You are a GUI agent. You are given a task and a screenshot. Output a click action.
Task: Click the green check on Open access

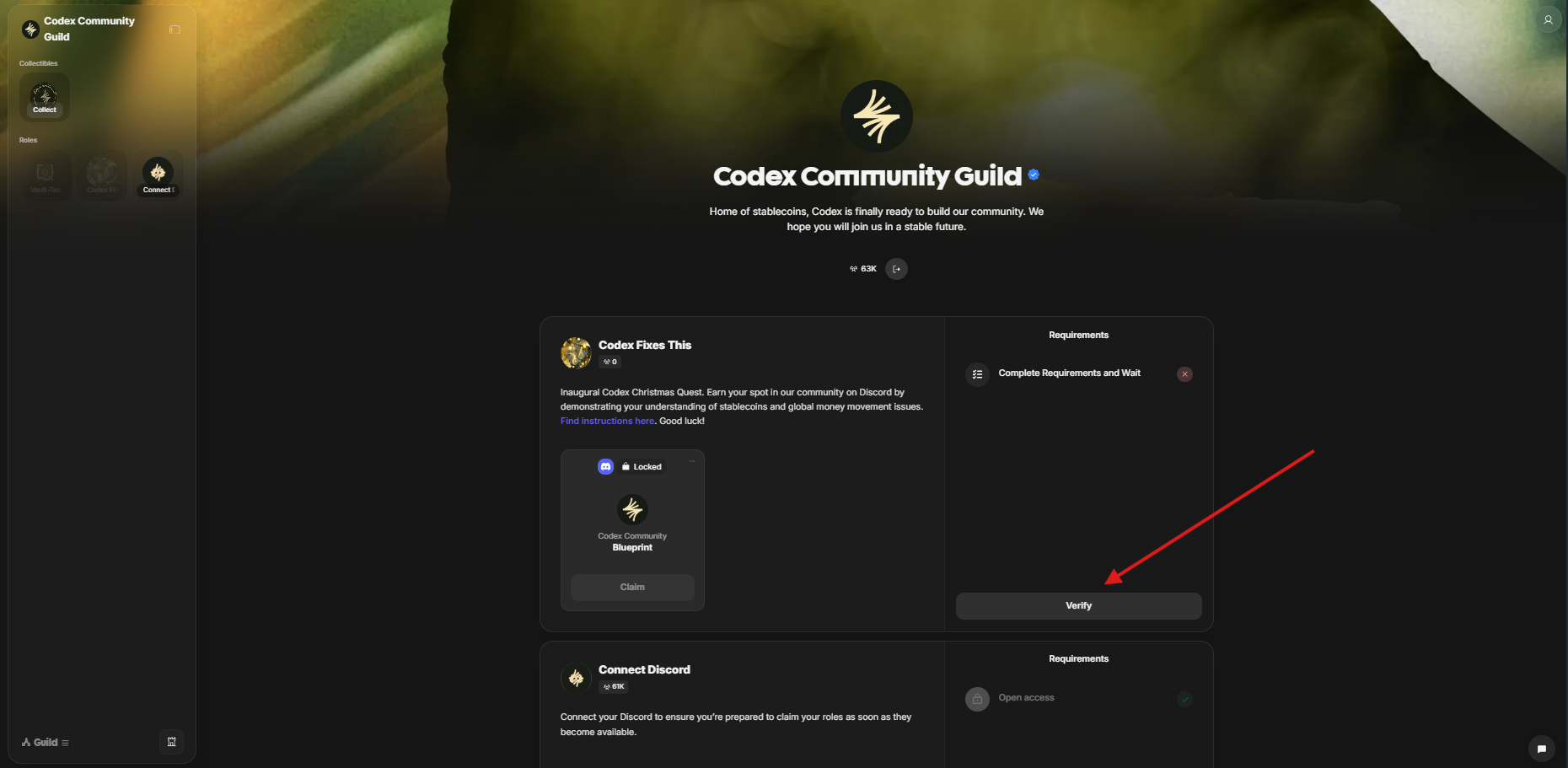point(1184,699)
